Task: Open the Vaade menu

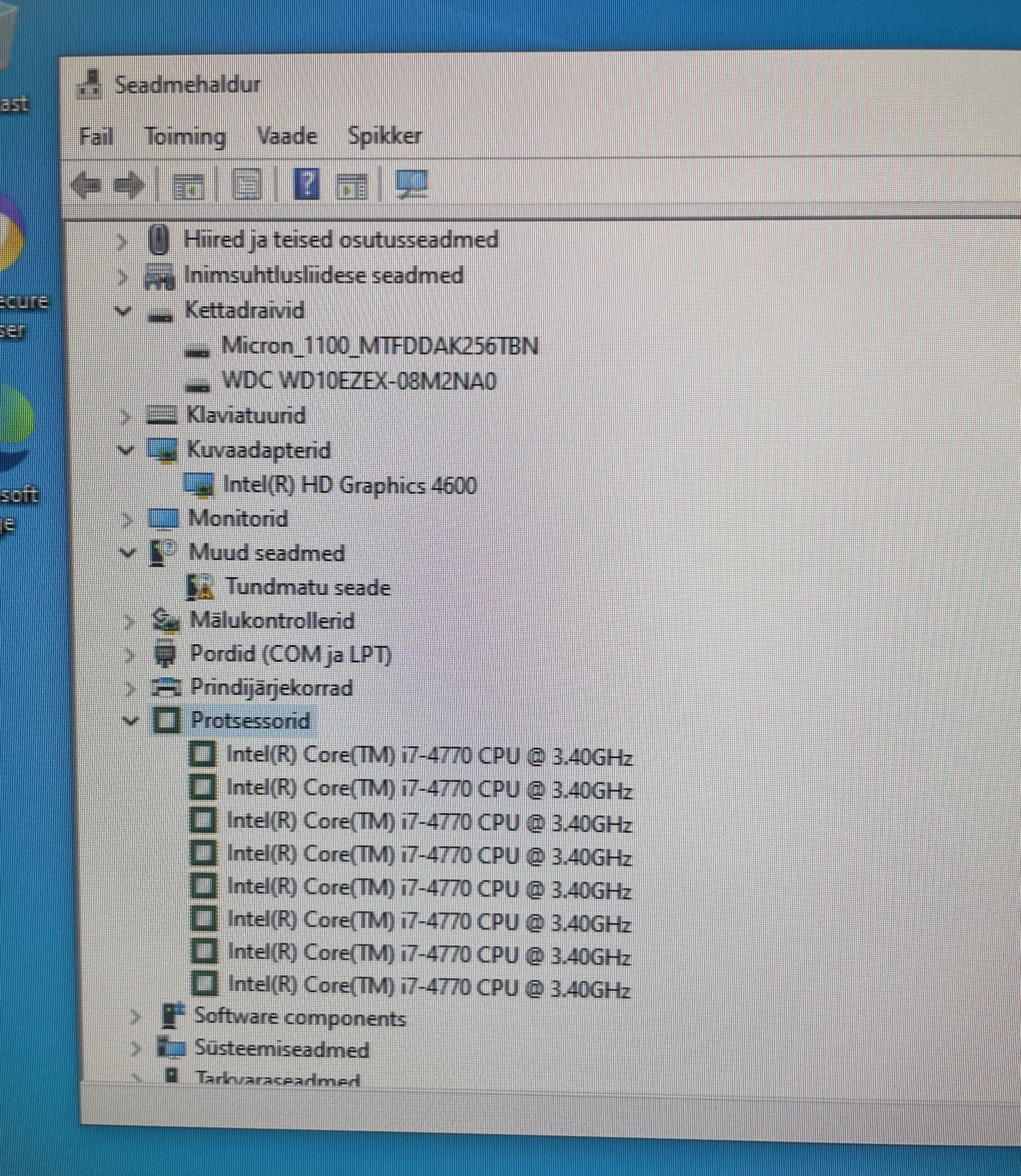Action: (x=287, y=136)
